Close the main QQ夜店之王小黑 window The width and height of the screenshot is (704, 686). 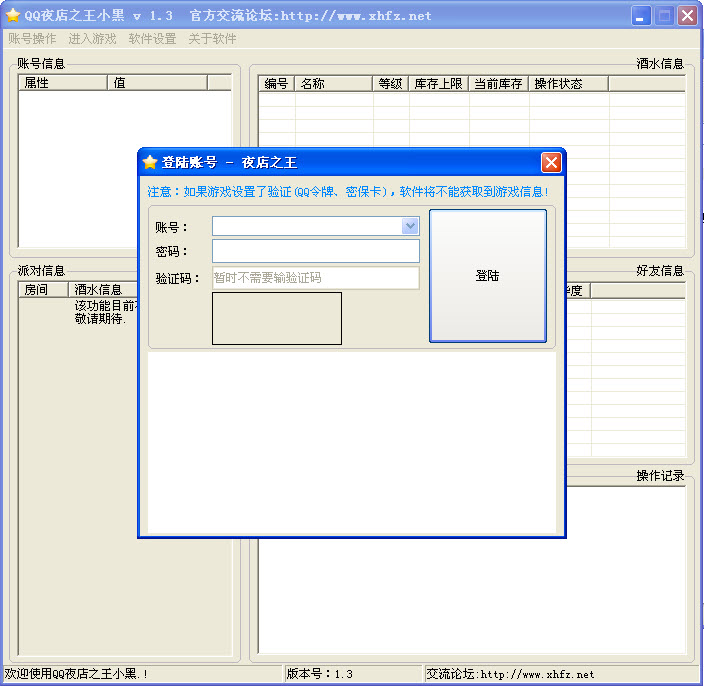(687, 16)
